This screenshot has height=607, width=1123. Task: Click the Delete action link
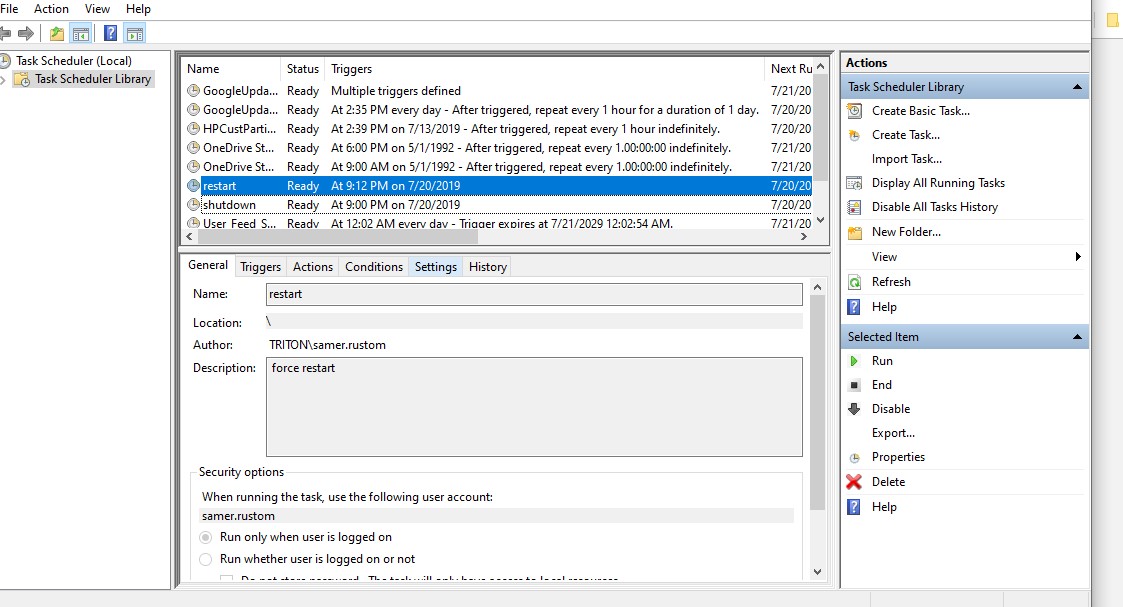tap(888, 482)
